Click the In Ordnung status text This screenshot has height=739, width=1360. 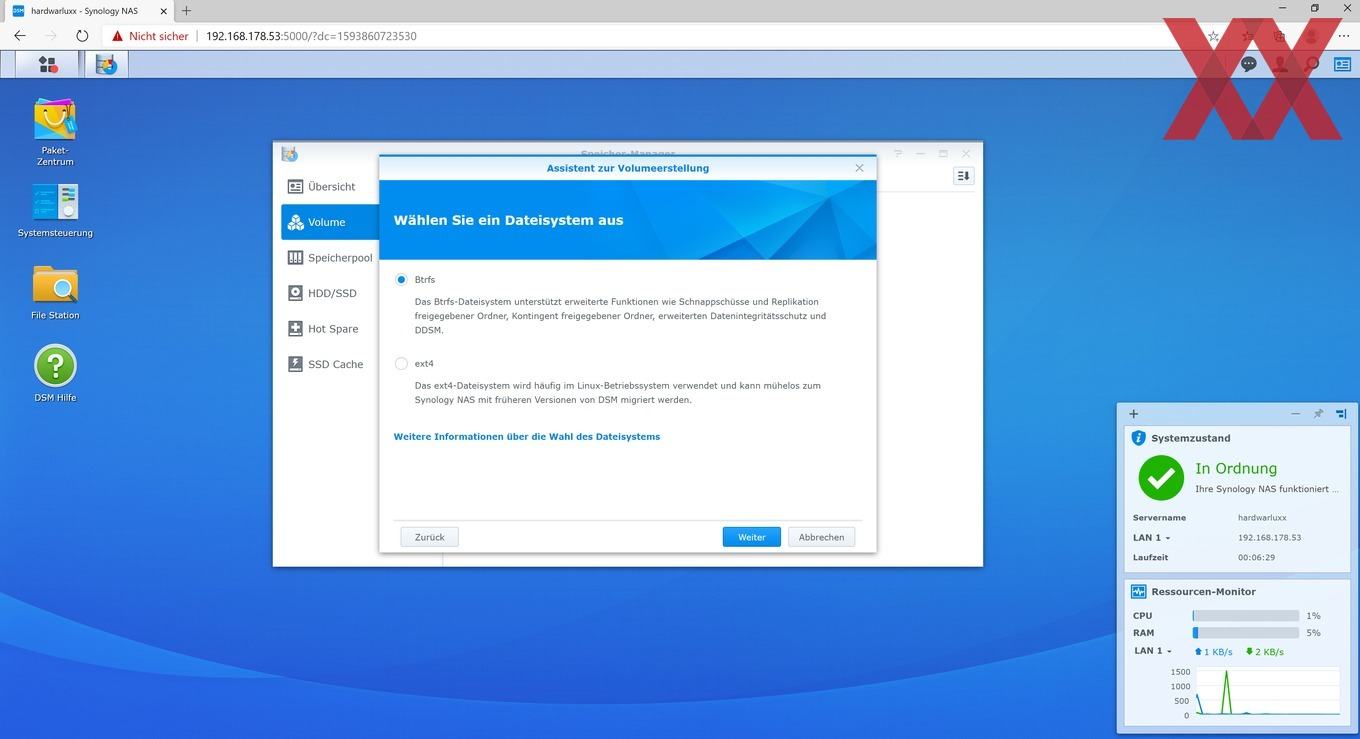coord(1236,468)
